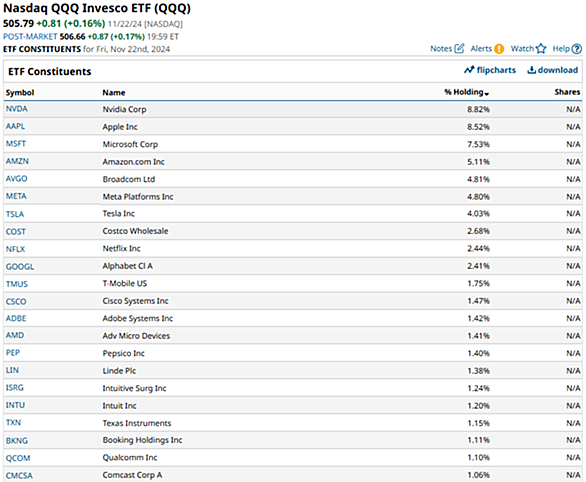Click the QCOM symbol link
Image resolution: width=586 pixels, height=482 pixels.
click(x=18, y=458)
